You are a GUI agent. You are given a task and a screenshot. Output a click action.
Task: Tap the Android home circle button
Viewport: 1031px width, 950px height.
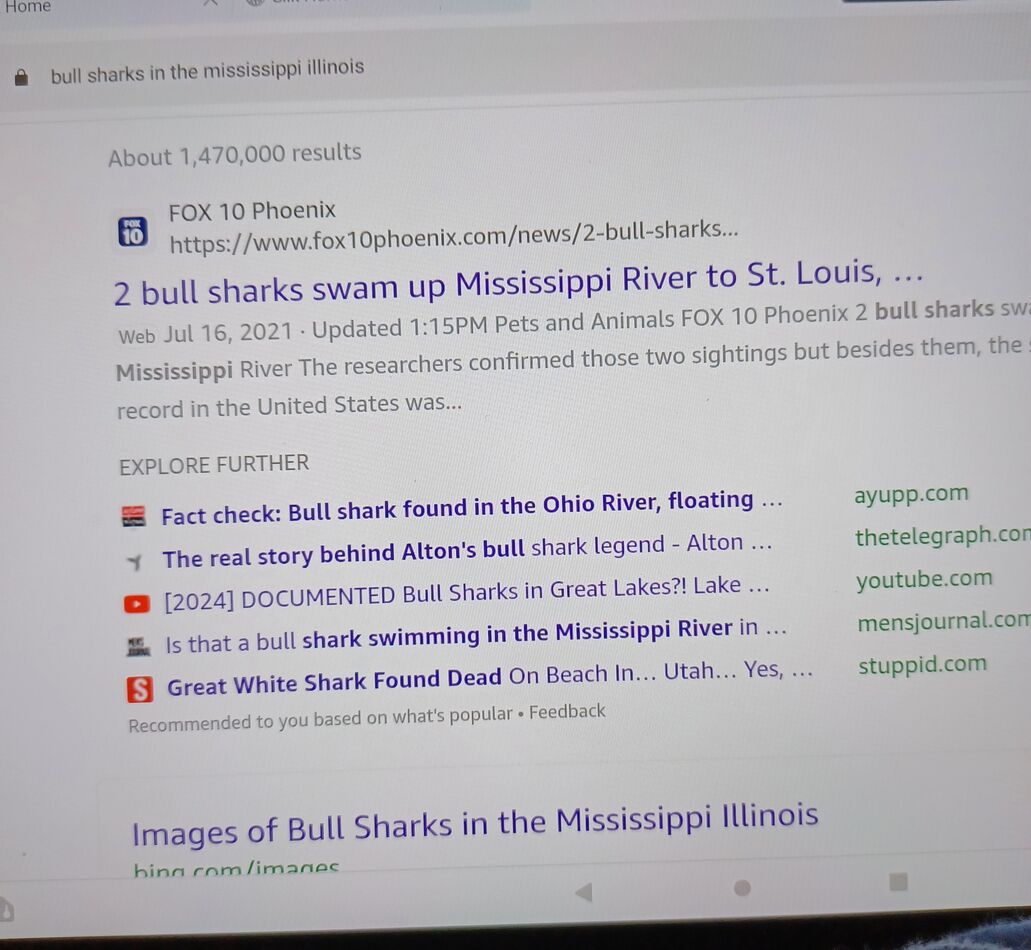[742, 888]
